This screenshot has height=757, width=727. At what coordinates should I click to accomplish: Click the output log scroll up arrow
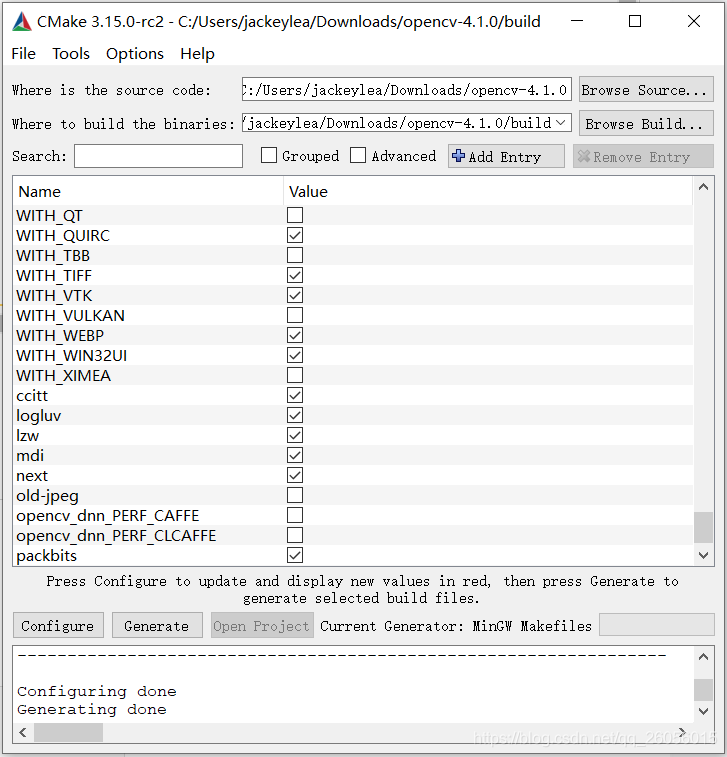click(x=703, y=657)
